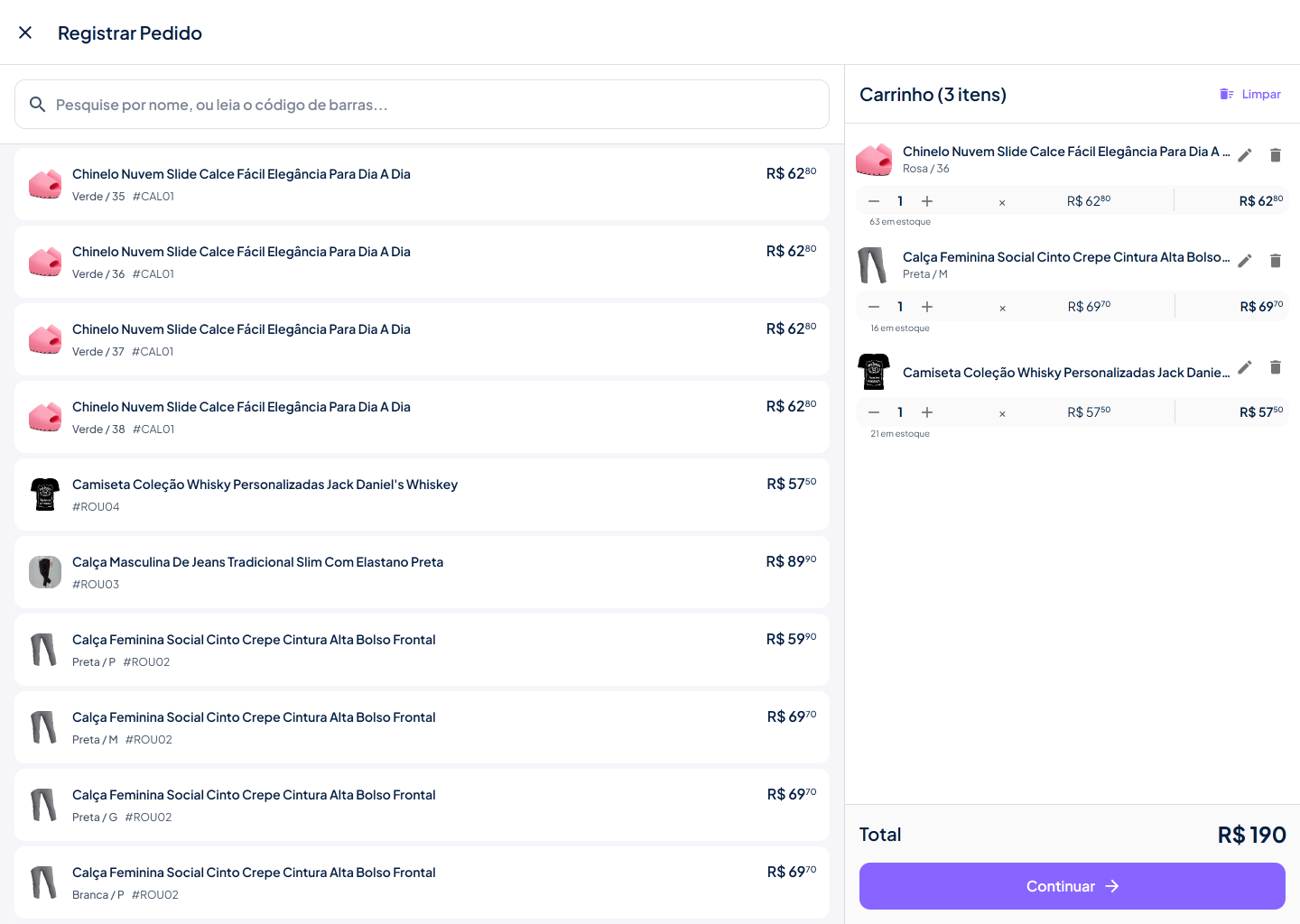Decrease Camiseta Whisky quantity in cart
Image resolution: width=1300 pixels, height=924 pixels.
coord(874,412)
